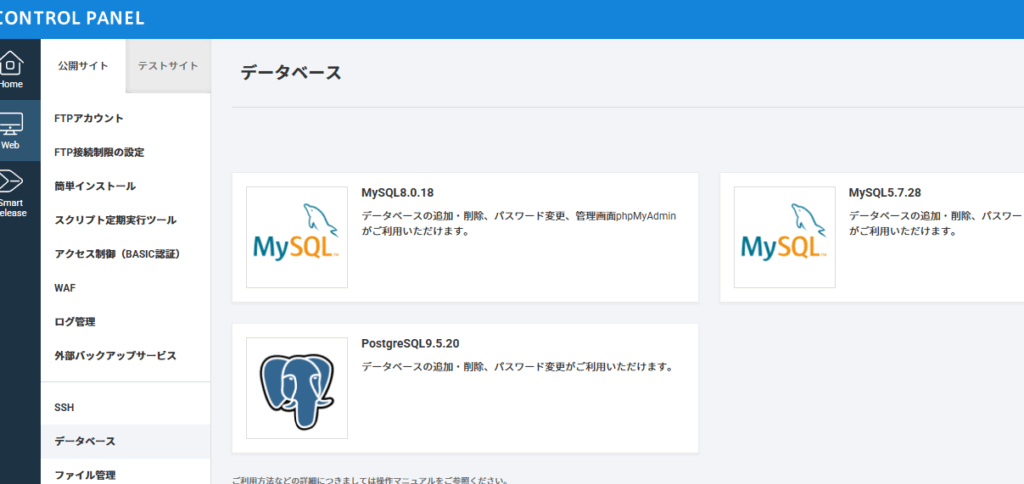Click the MySQL8.0.18 dolphin logo
The width and height of the screenshot is (1024, 484).
[297, 237]
